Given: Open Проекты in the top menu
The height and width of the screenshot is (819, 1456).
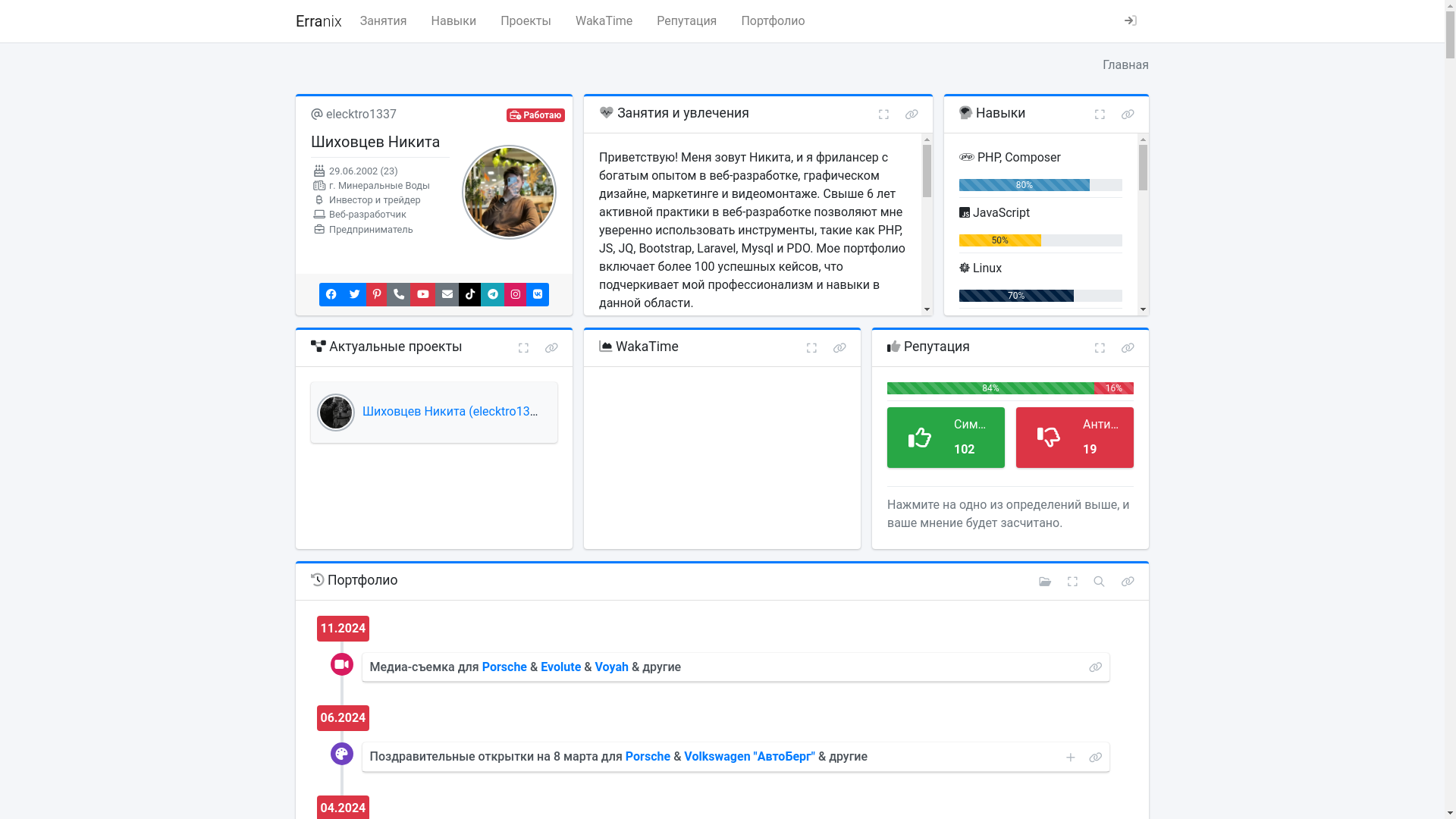Looking at the screenshot, I should click(x=526, y=21).
